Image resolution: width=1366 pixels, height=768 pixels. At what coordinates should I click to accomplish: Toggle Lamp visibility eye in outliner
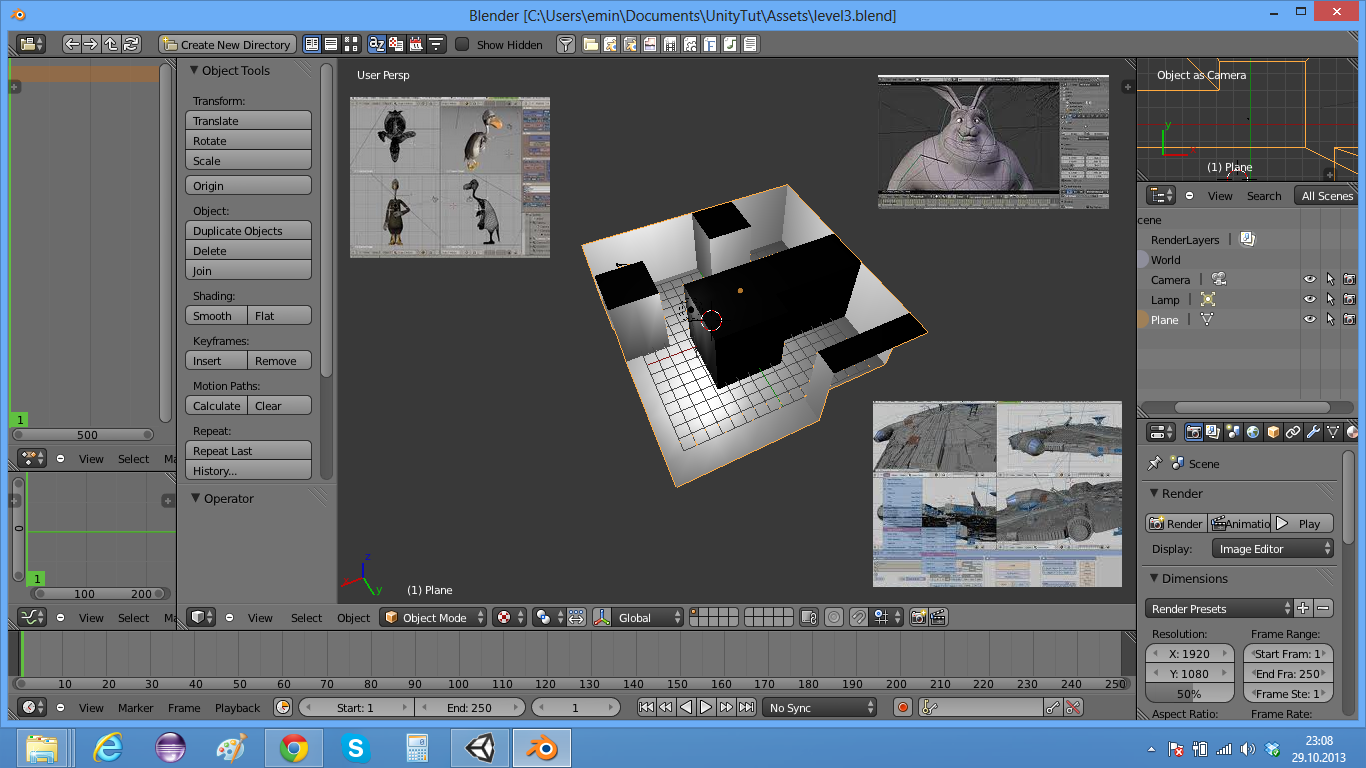click(1309, 299)
